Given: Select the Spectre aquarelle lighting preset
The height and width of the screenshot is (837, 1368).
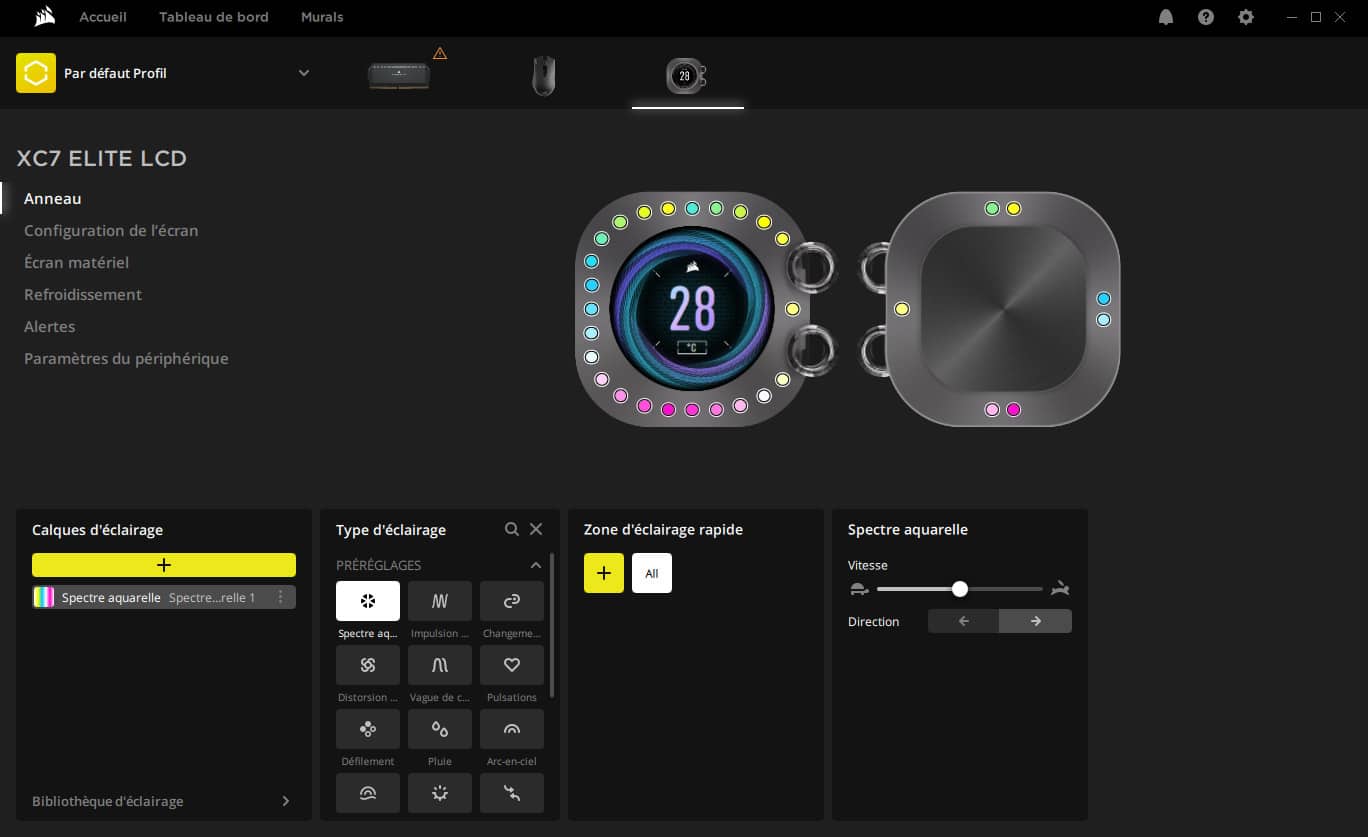Looking at the screenshot, I should (x=368, y=601).
